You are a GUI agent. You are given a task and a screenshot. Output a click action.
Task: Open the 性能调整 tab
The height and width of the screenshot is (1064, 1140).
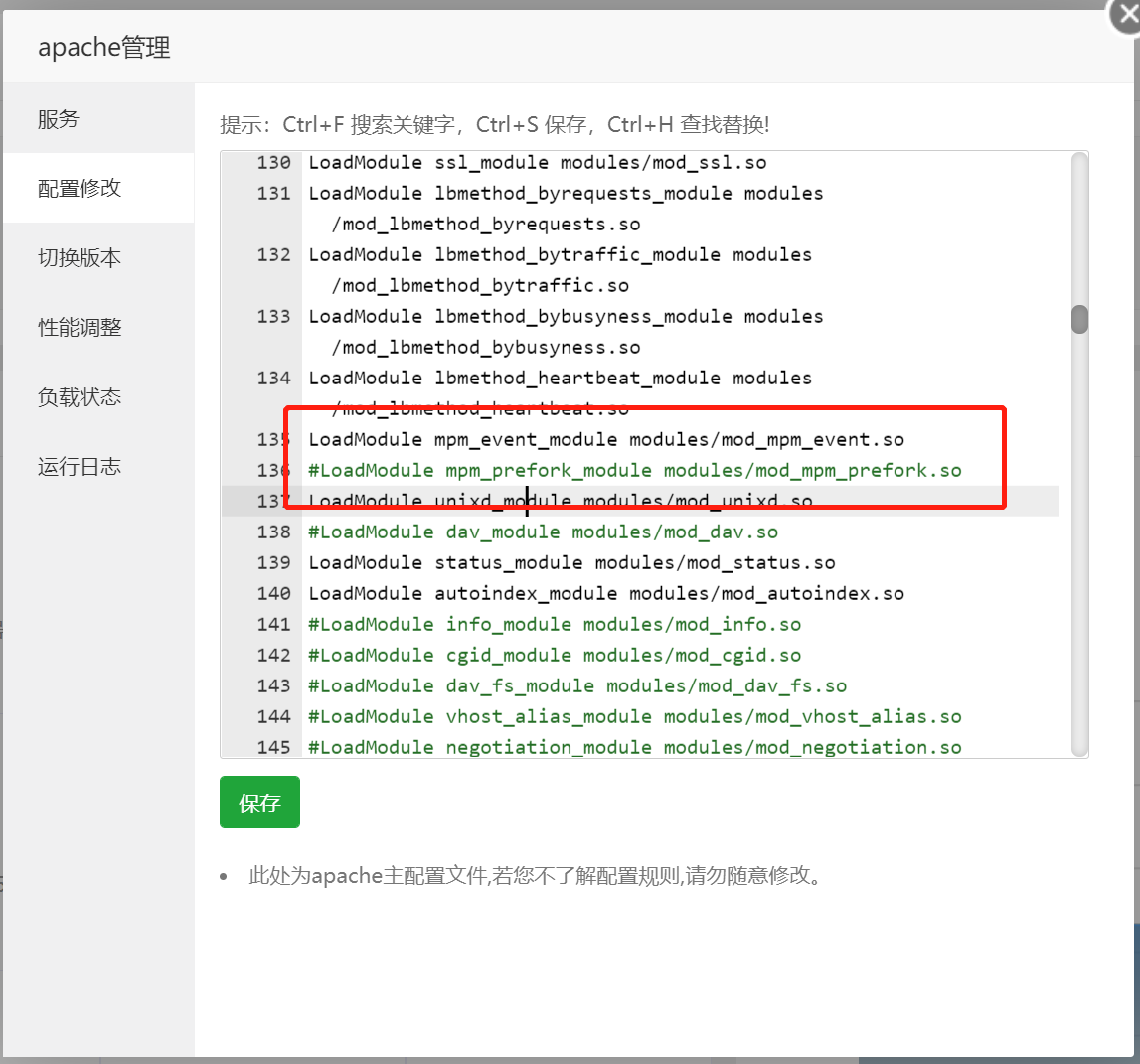pos(98,327)
